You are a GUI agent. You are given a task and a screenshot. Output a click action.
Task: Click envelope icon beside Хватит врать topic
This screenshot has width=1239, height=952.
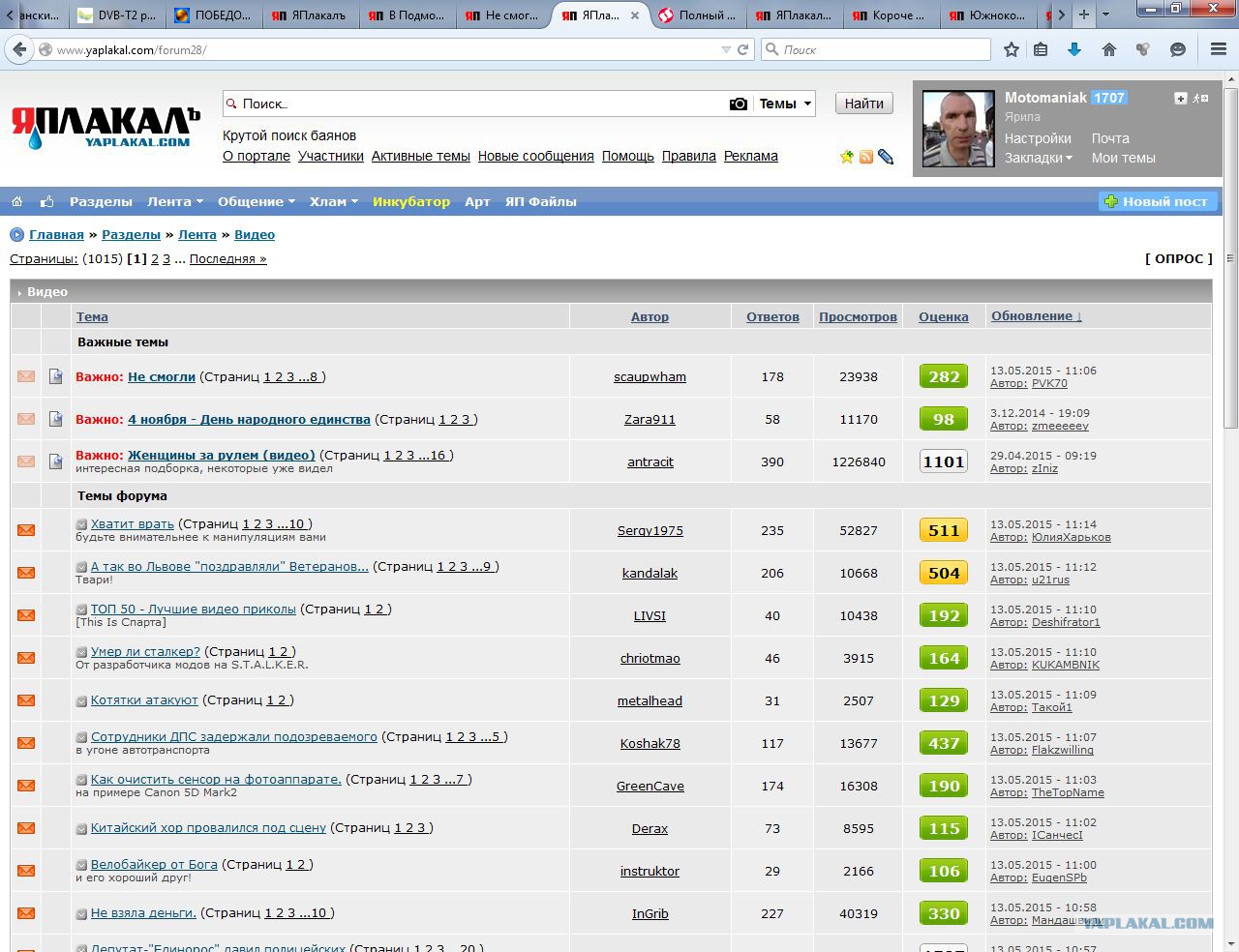(x=26, y=530)
